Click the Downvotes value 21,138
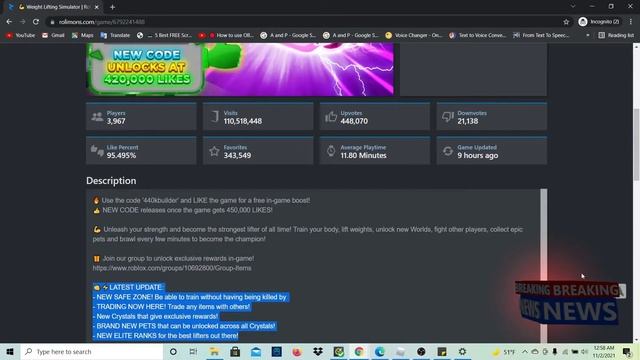 (467, 121)
